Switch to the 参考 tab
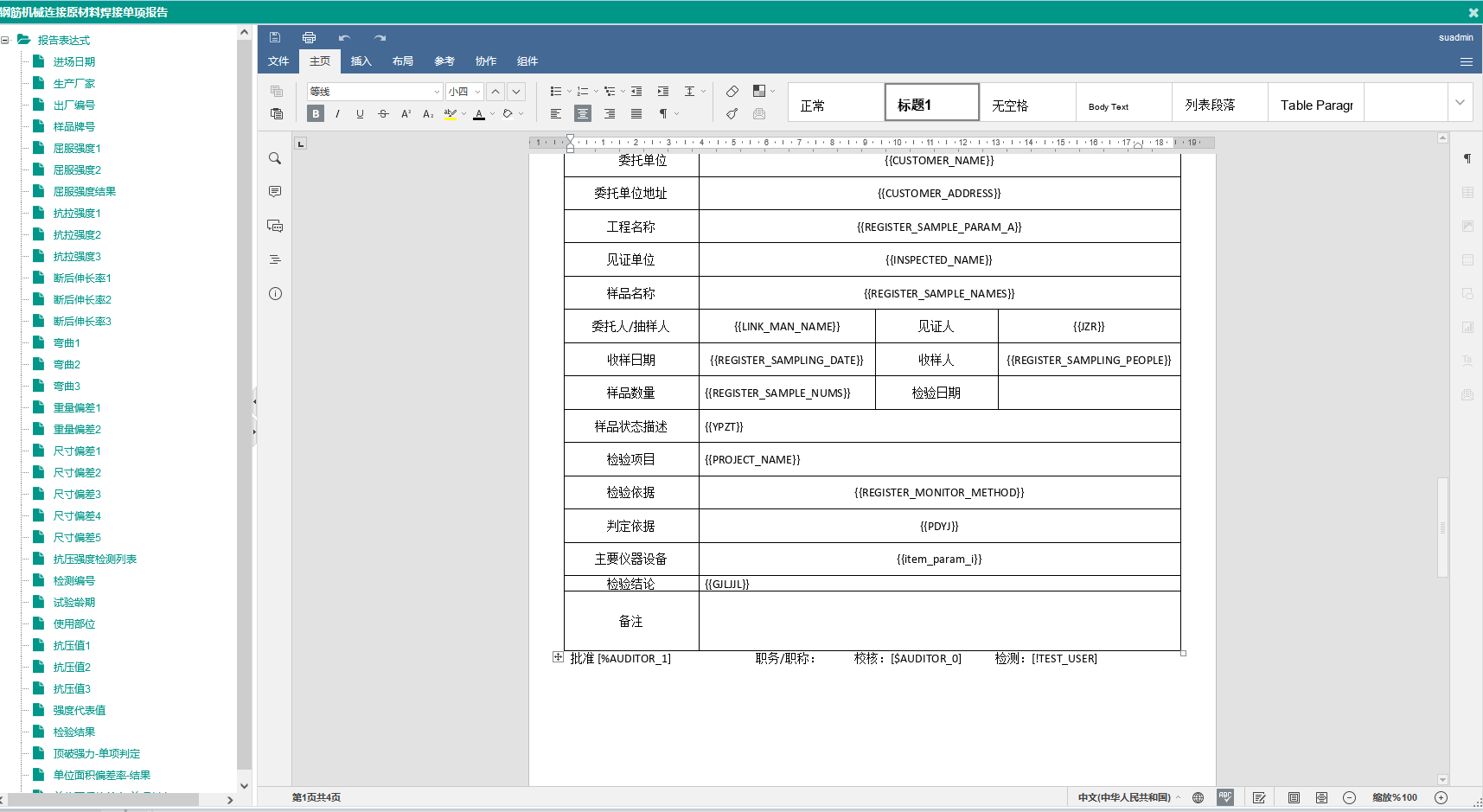 click(x=444, y=61)
